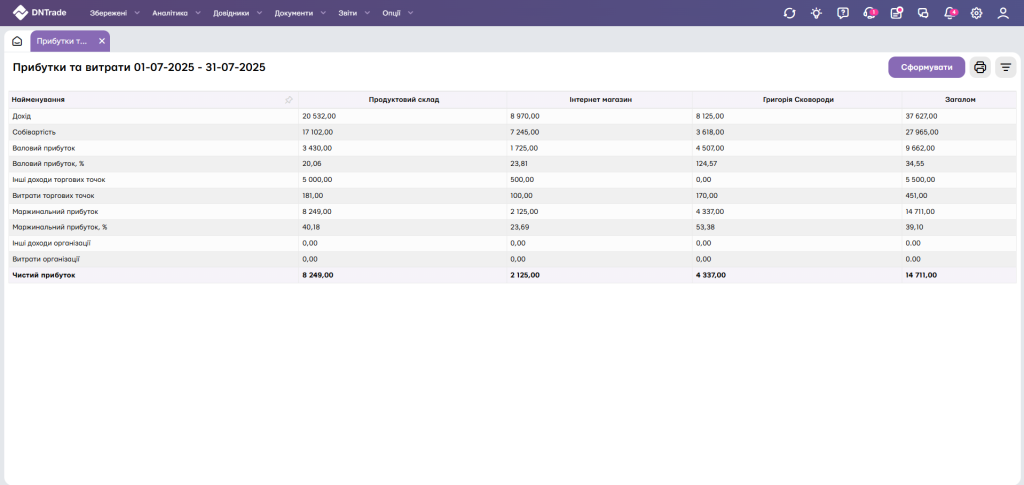The image size is (1024, 485).
Task: Click the Сформувати button
Action: tap(926, 67)
